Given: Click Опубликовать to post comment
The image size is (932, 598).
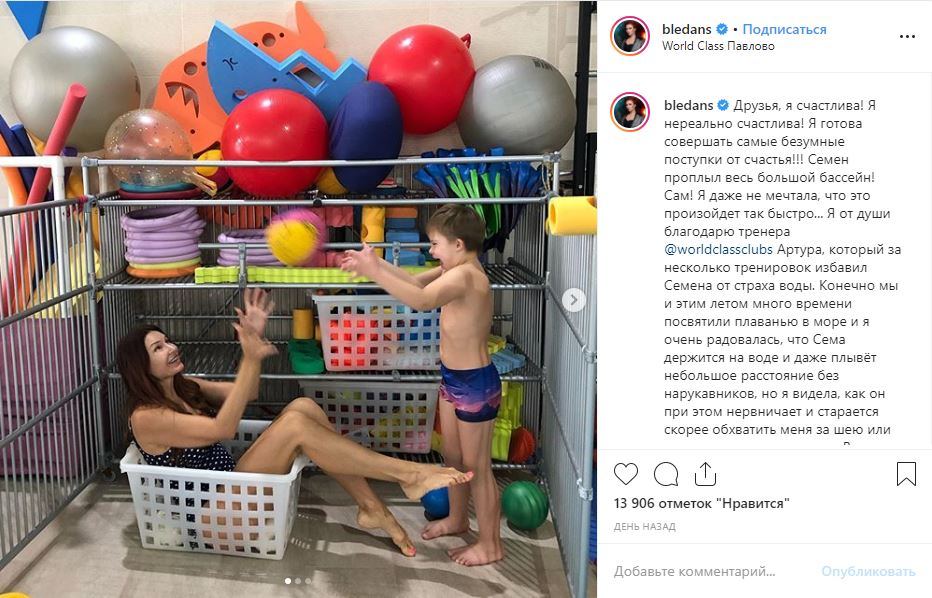Looking at the screenshot, I should pos(868,572).
